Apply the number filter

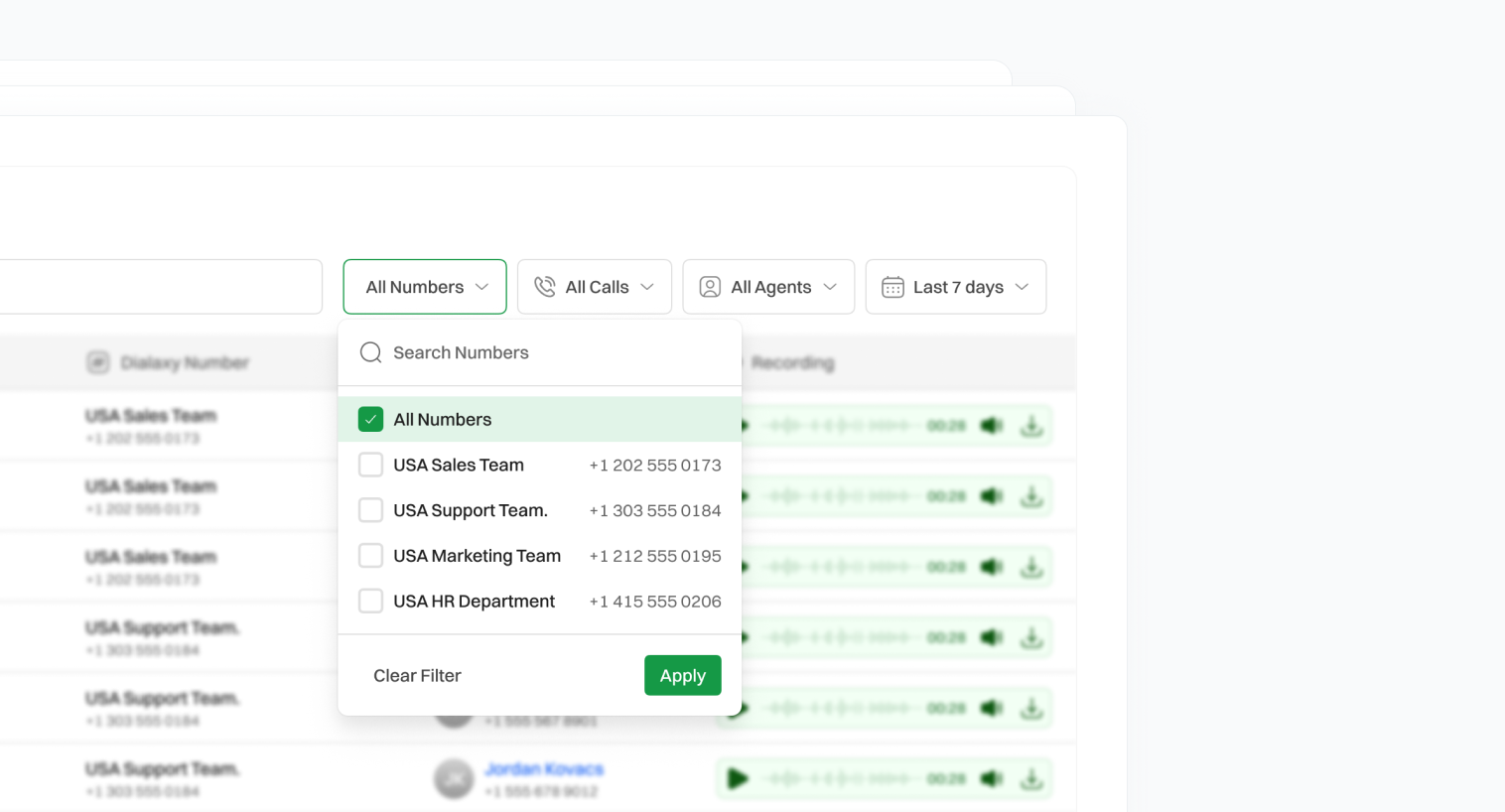(682, 676)
